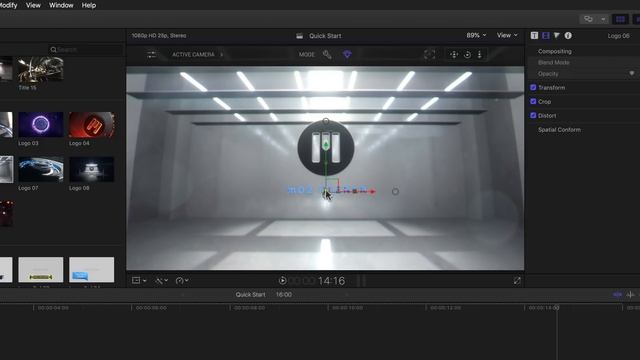Open the layout dropdown arrow at top right
640x360 pixels.
pos(603,19)
